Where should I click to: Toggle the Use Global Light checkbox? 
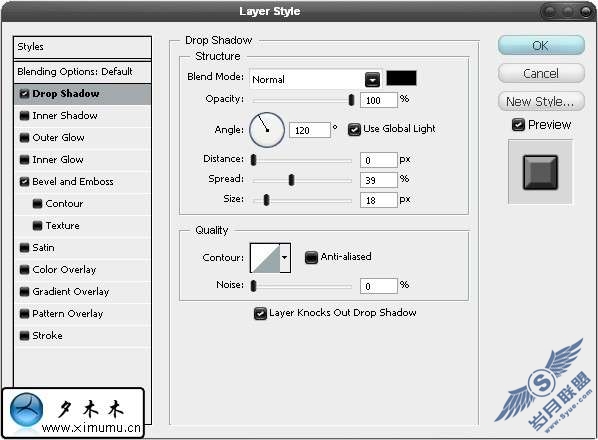click(x=354, y=129)
